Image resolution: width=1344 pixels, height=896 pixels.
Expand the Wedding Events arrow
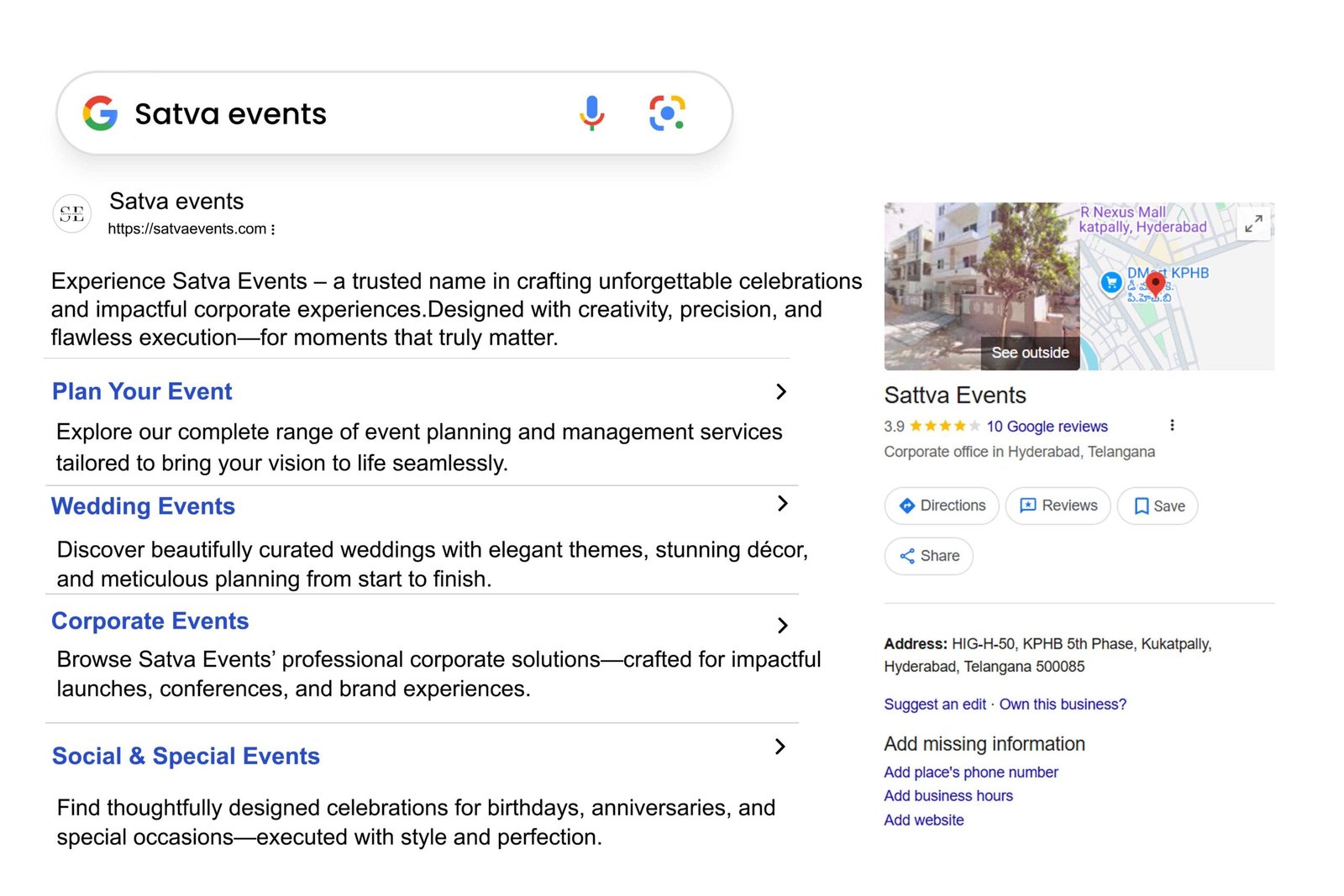pos(782,504)
